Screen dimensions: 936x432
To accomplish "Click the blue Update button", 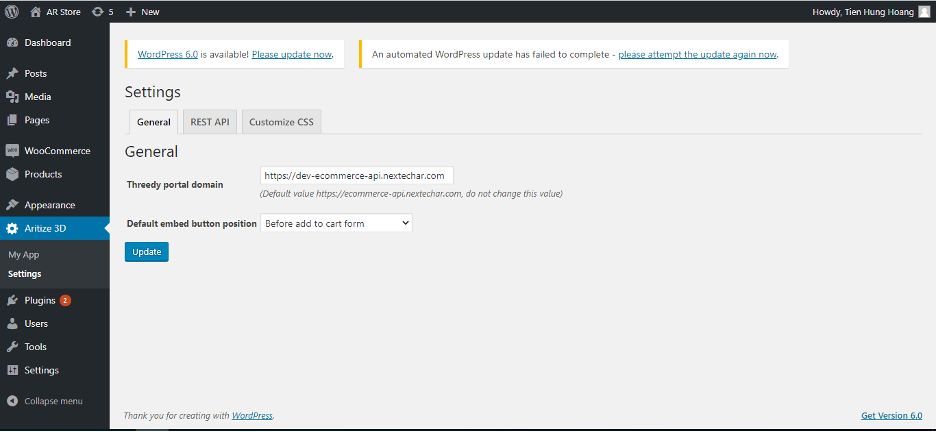I will 147,252.
